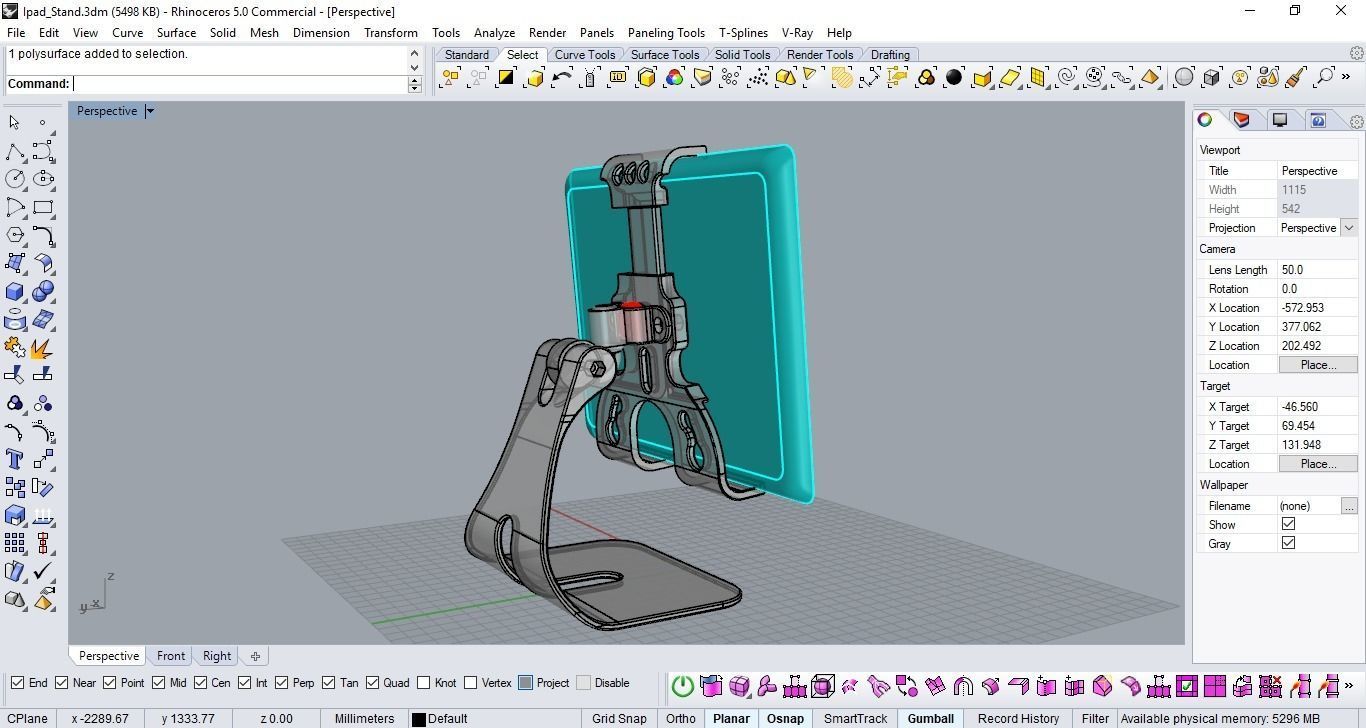Click the magnifier Zoom icon in Select toolbar
Screen dimensions: 1366x728
click(1324, 77)
